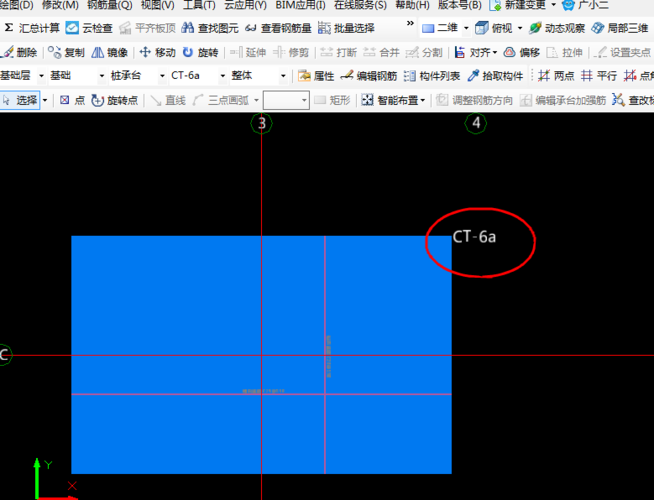Expand the 整体 dropdown
Screen dimensions: 654x500
point(283,76)
